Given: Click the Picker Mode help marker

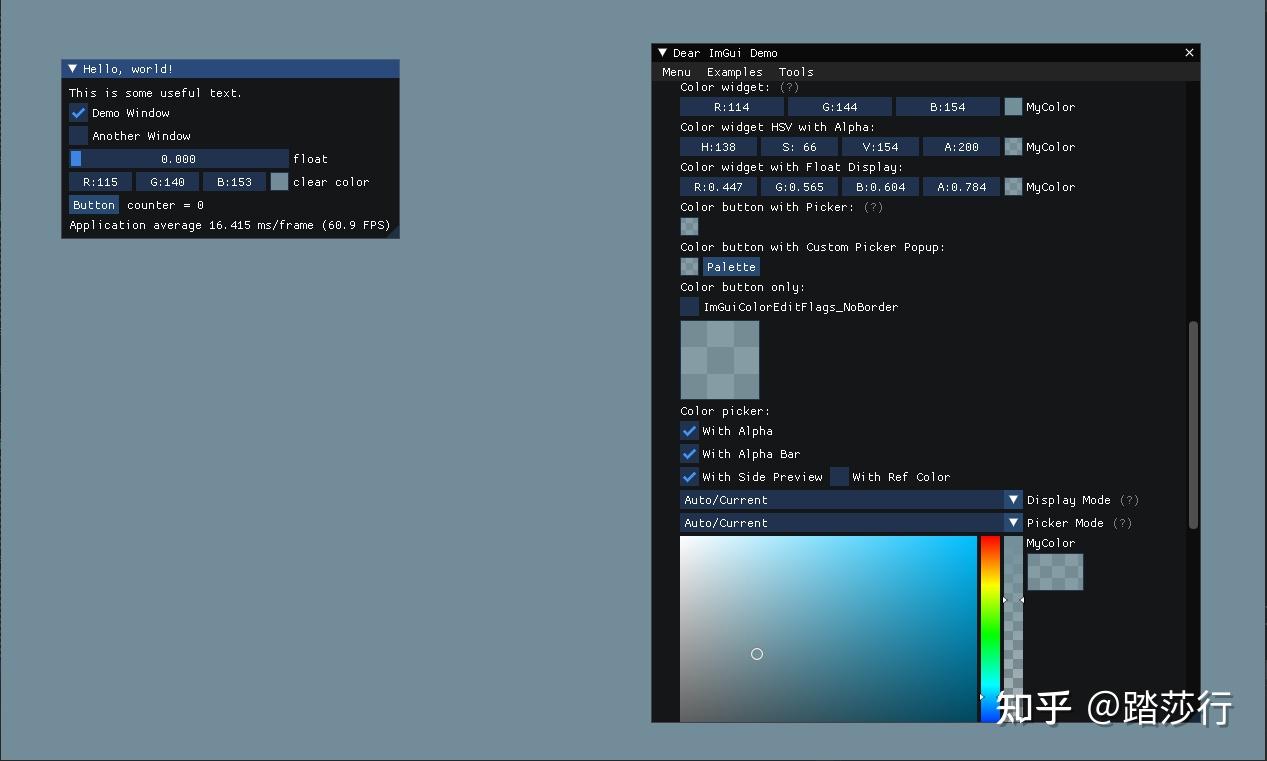Looking at the screenshot, I should pyautogui.click(x=1122, y=522).
